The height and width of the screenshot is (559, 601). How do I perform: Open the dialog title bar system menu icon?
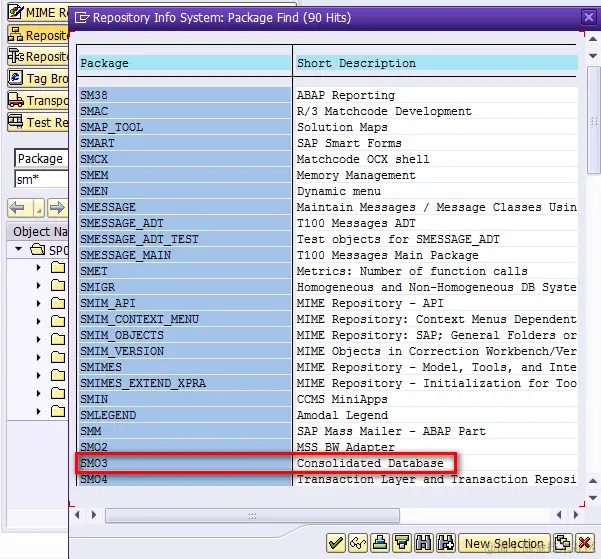click(x=82, y=18)
